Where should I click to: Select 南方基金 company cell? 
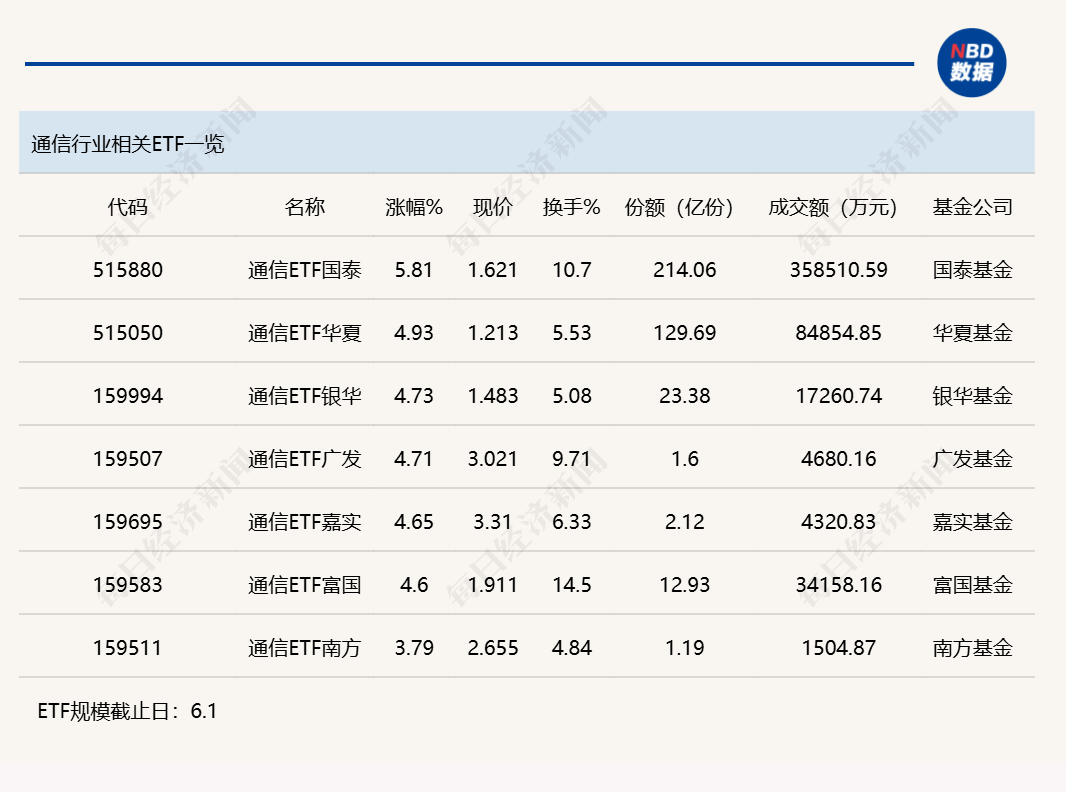point(973,648)
